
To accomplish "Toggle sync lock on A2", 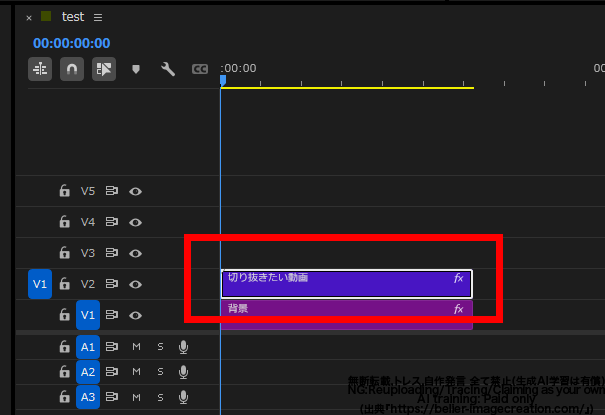I will point(112,372).
